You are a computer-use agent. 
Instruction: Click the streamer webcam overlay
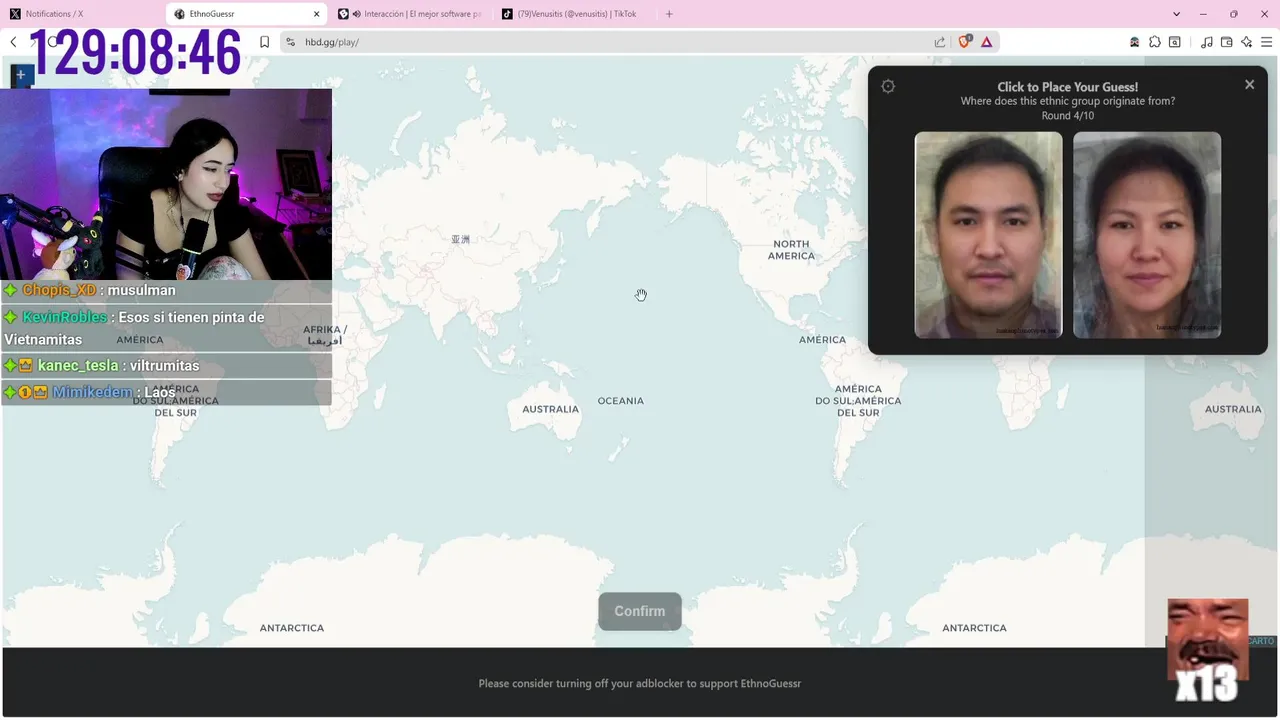(x=166, y=184)
